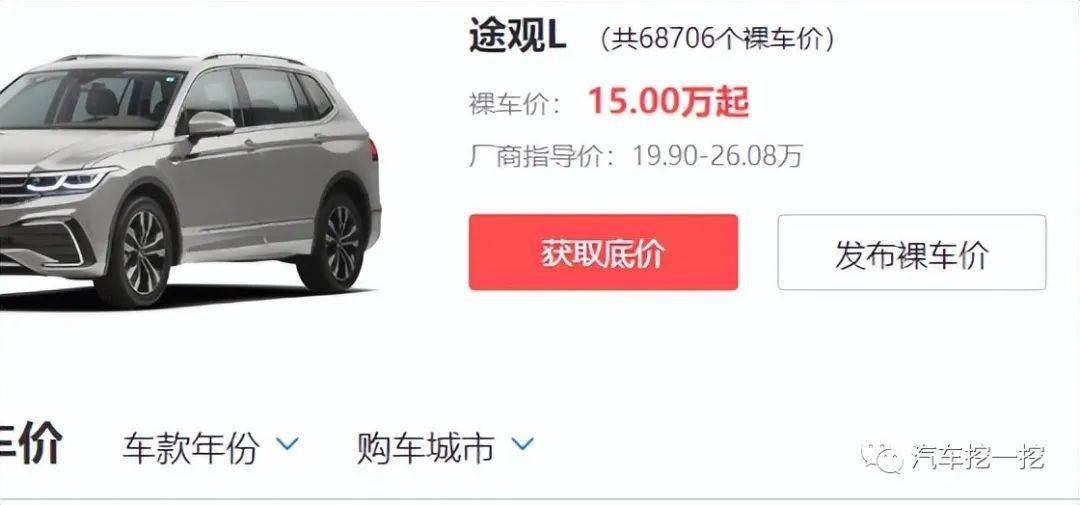Click the partially visible 车价 heading

[31, 444]
